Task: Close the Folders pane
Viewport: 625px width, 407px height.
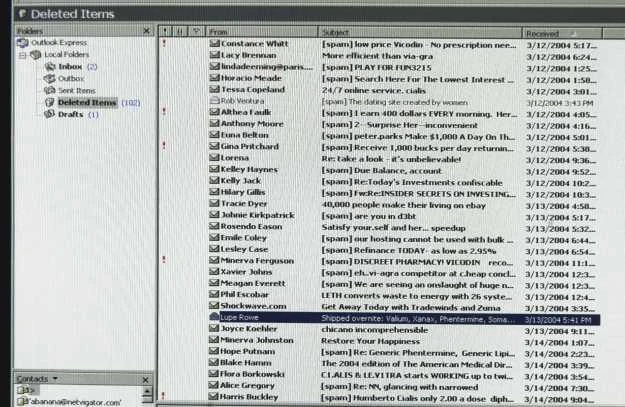Action: click(x=146, y=32)
